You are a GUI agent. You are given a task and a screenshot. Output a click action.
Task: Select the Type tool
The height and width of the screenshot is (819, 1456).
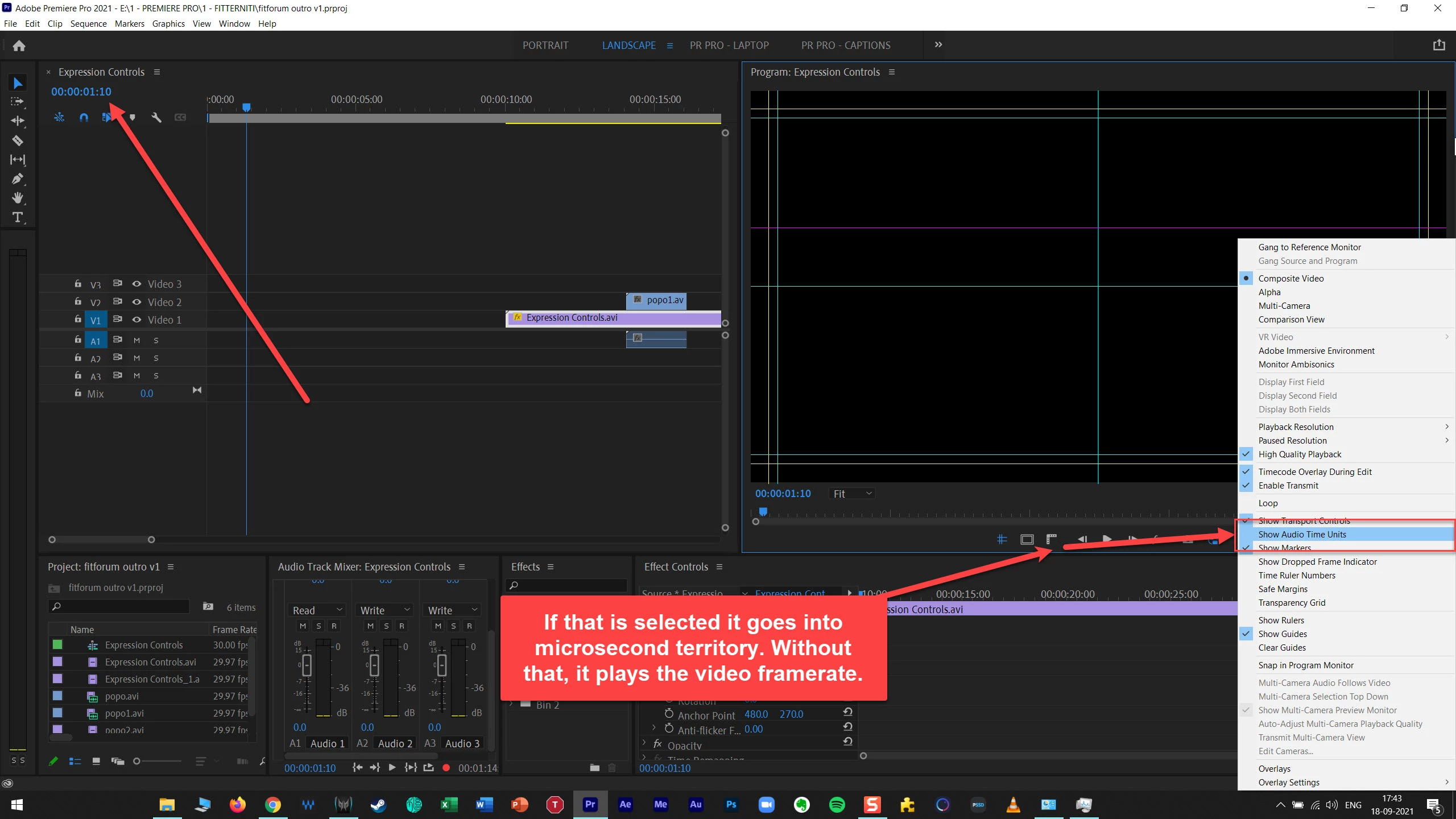click(x=18, y=217)
